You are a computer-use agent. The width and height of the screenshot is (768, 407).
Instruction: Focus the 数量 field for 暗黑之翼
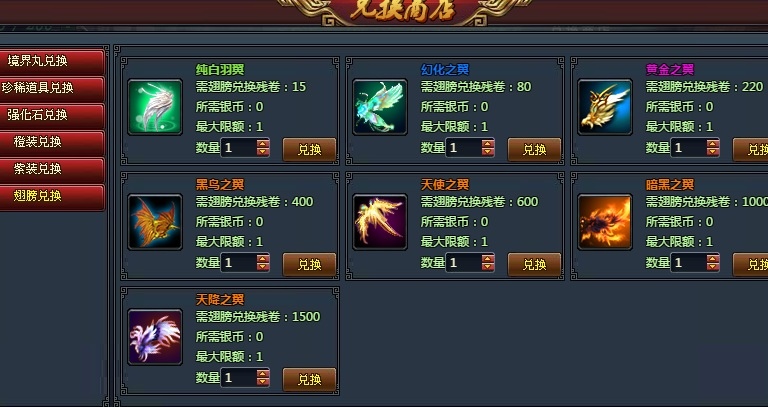[x=688, y=263]
